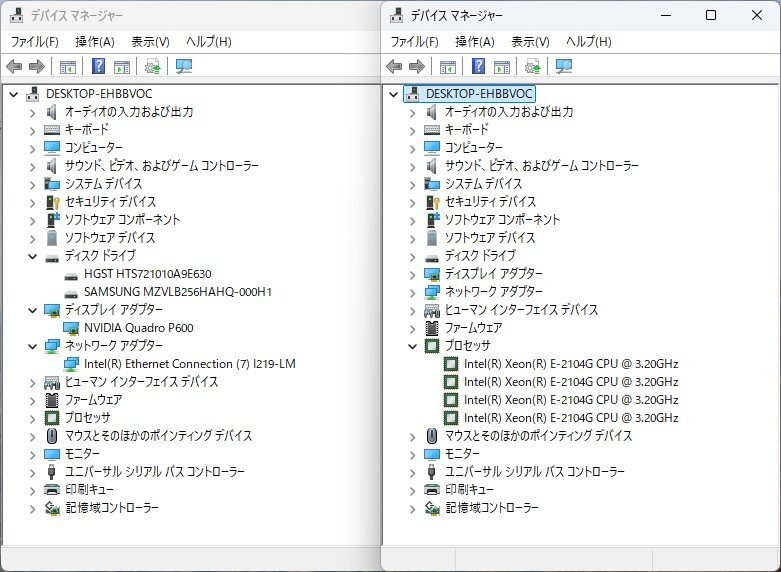Image resolution: width=781 pixels, height=572 pixels.
Task: Click 印刷キュー printer icon in left window
Action: click(52, 489)
